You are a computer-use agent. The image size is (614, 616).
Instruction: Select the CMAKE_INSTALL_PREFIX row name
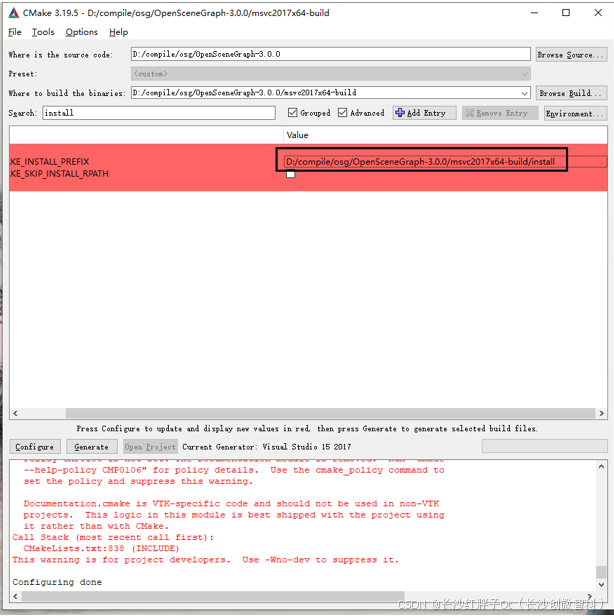tap(49, 161)
